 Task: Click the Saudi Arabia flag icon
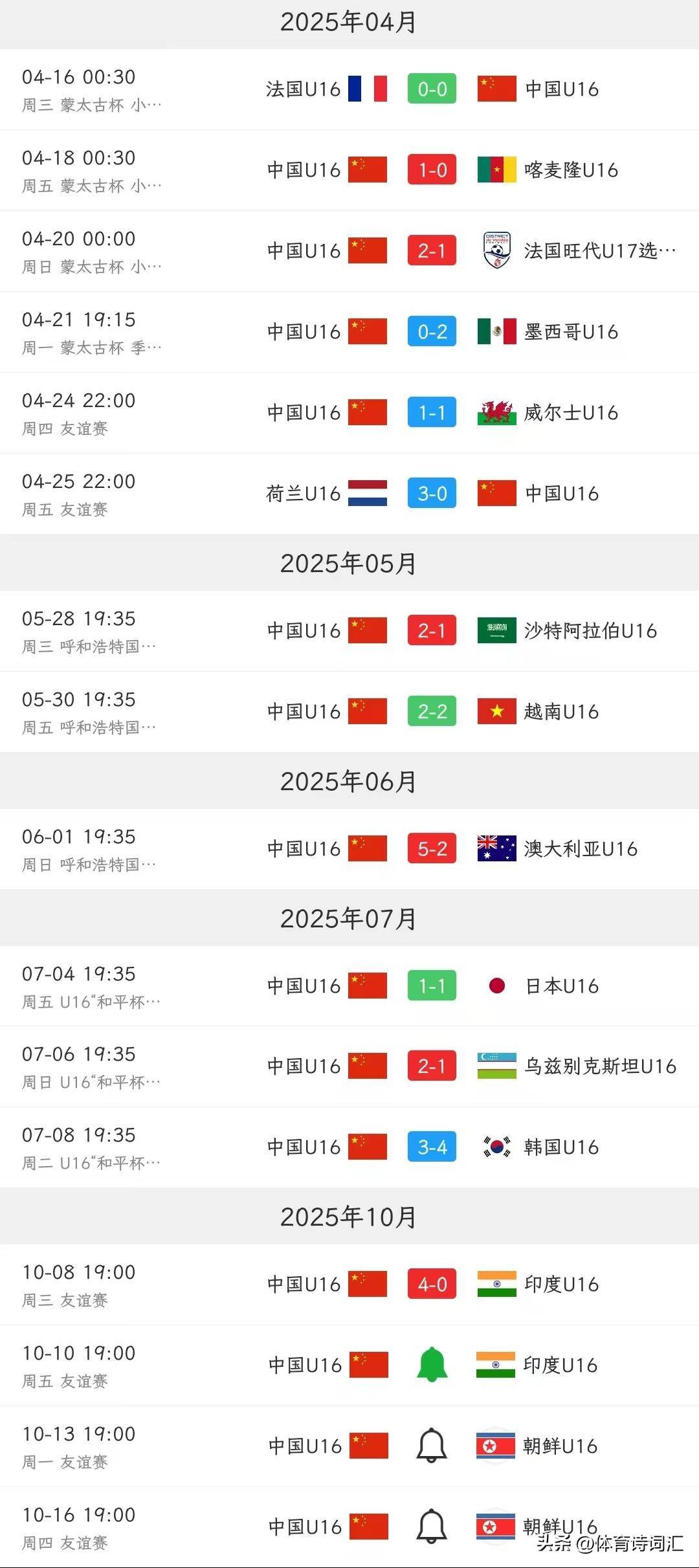tap(496, 630)
